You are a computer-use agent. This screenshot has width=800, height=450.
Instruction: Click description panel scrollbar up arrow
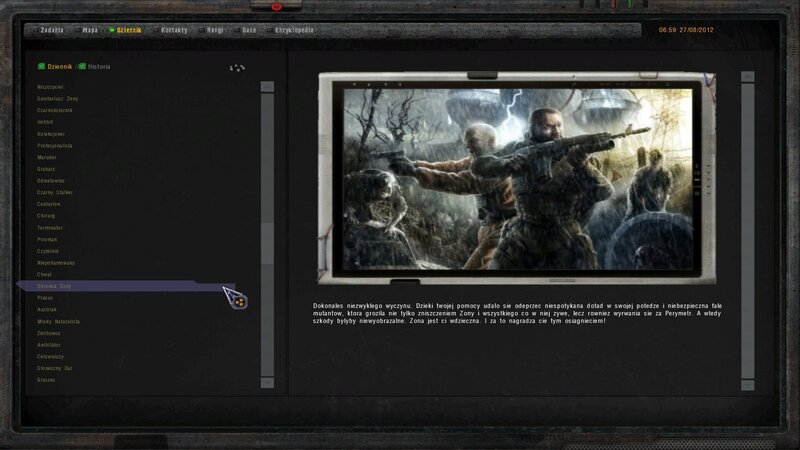point(747,76)
